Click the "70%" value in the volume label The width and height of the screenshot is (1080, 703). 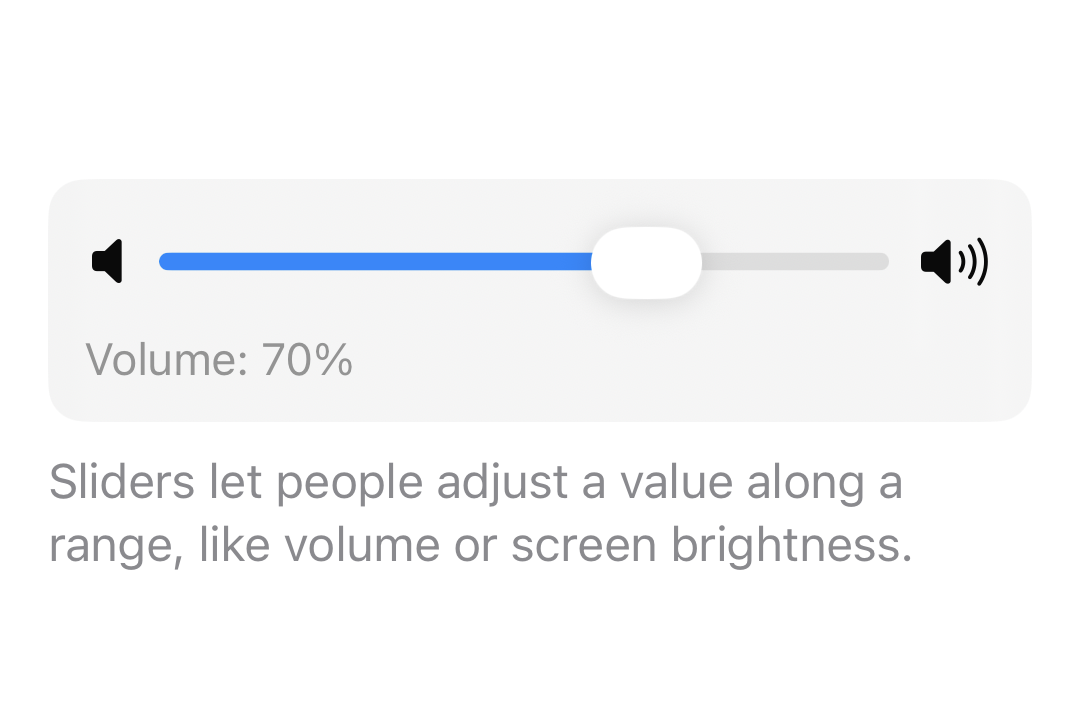click(307, 360)
